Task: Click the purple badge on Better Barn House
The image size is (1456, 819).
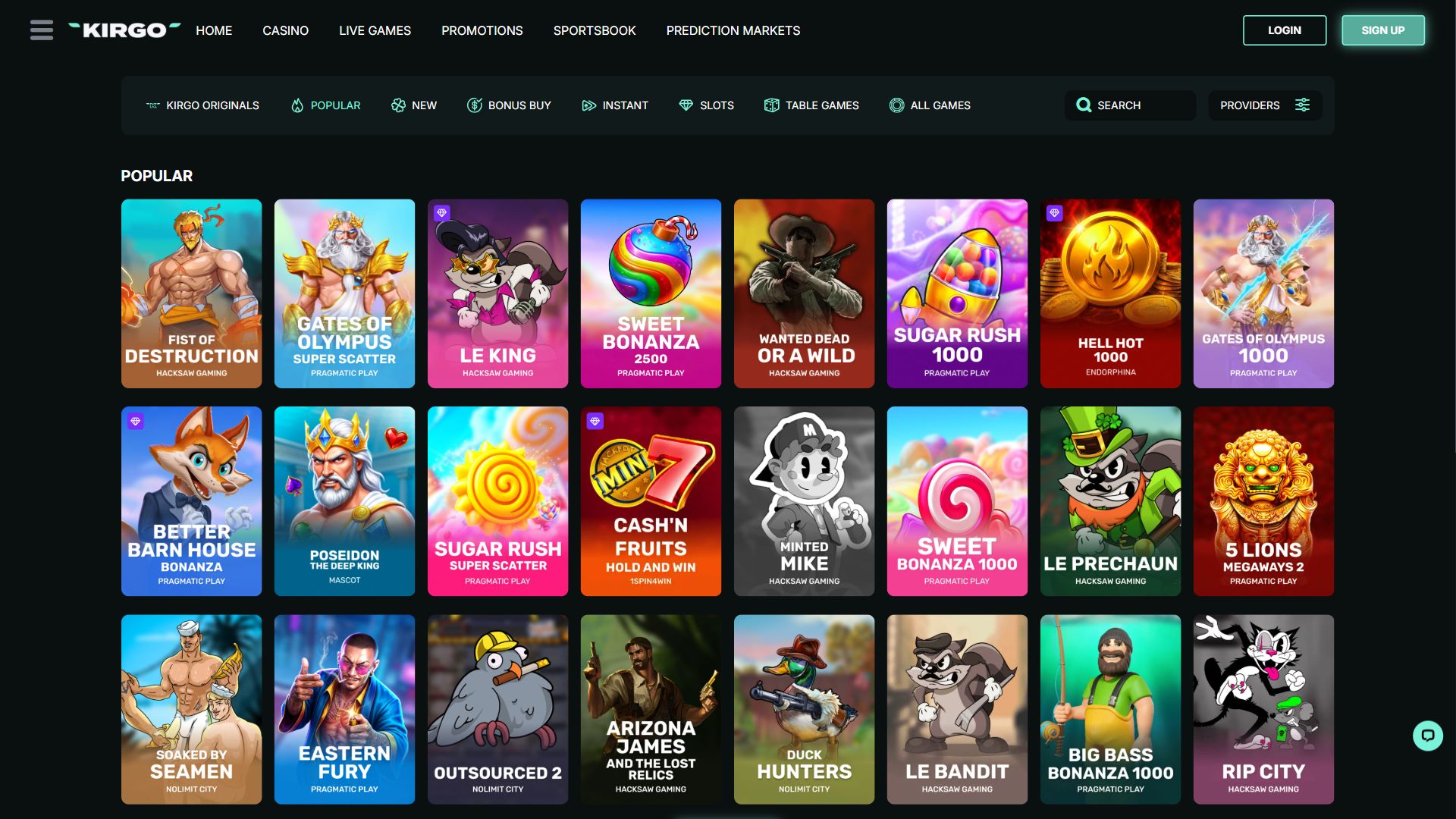Action: (135, 421)
